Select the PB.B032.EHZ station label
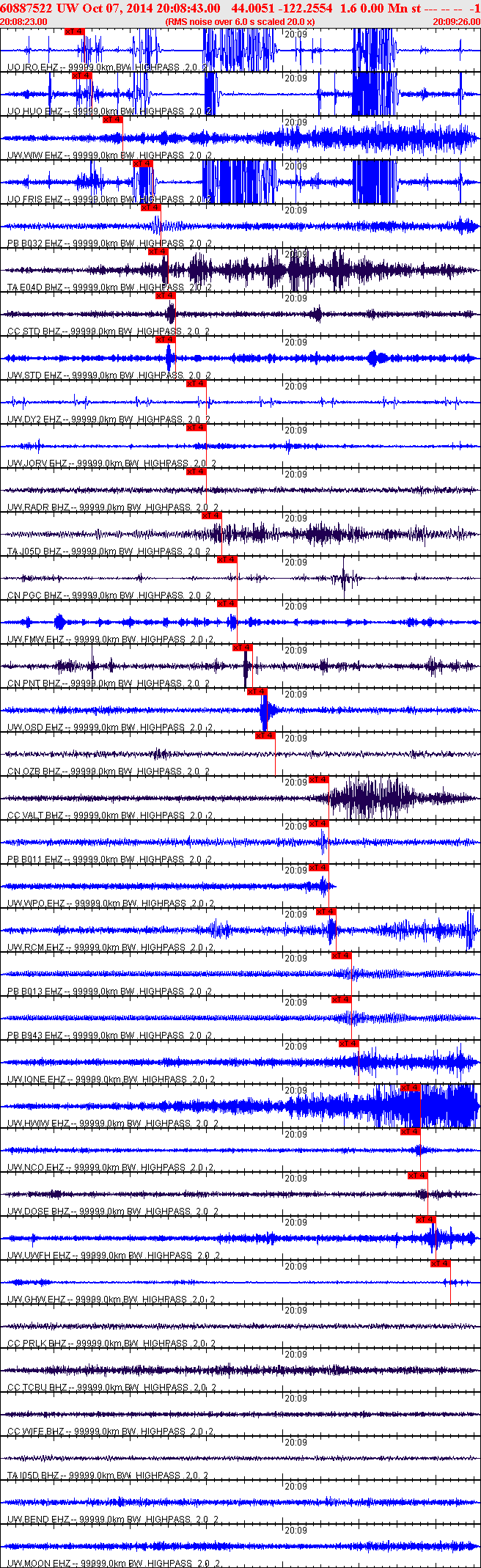The height and width of the screenshot is (1568, 481). [x=110, y=243]
